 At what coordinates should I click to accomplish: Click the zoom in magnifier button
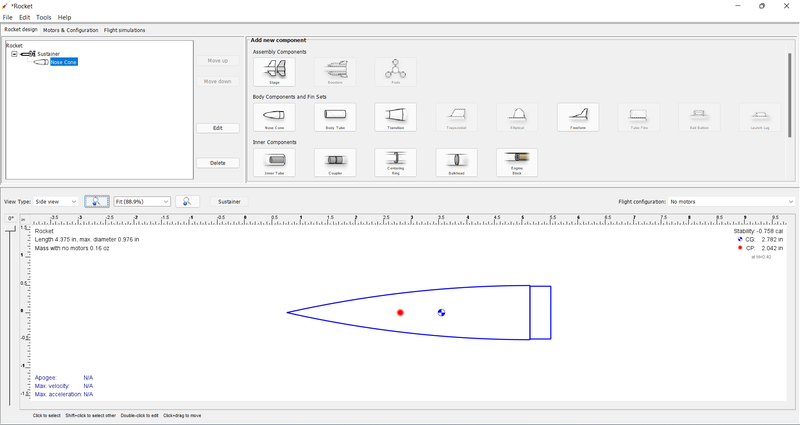click(x=187, y=202)
